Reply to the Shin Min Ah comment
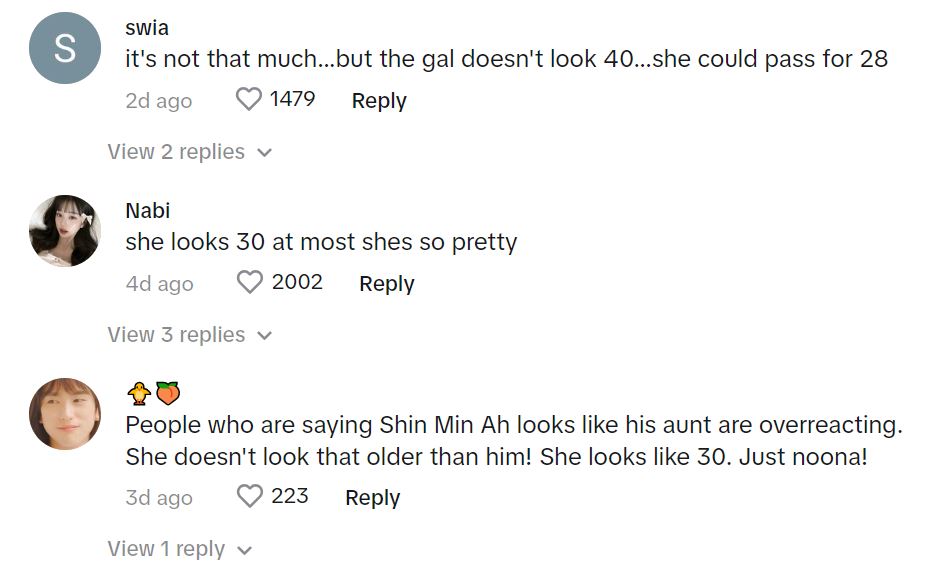 pyautogui.click(x=372, y=498)
